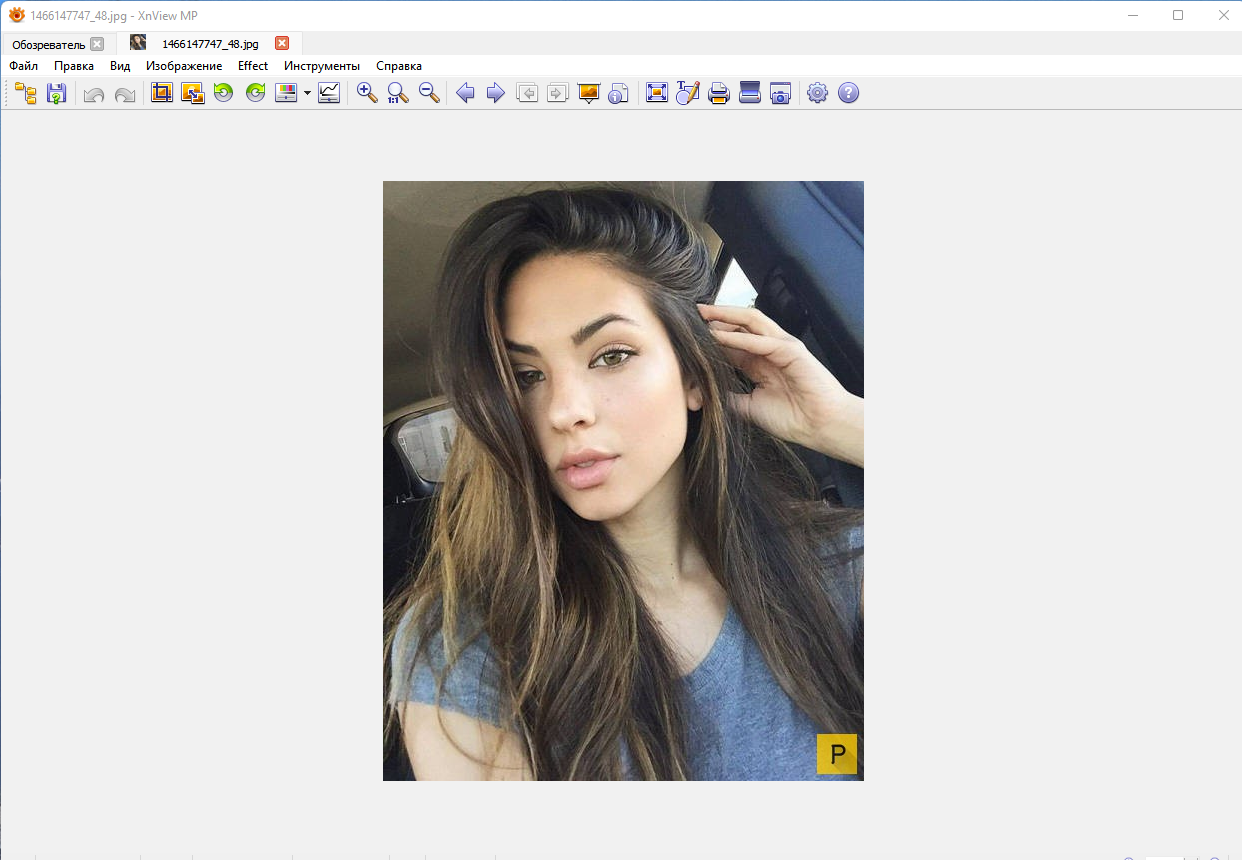The image size is (1242, 860).
Task: Select the Crop tool in toolbar
Action: tap(162, 93)
